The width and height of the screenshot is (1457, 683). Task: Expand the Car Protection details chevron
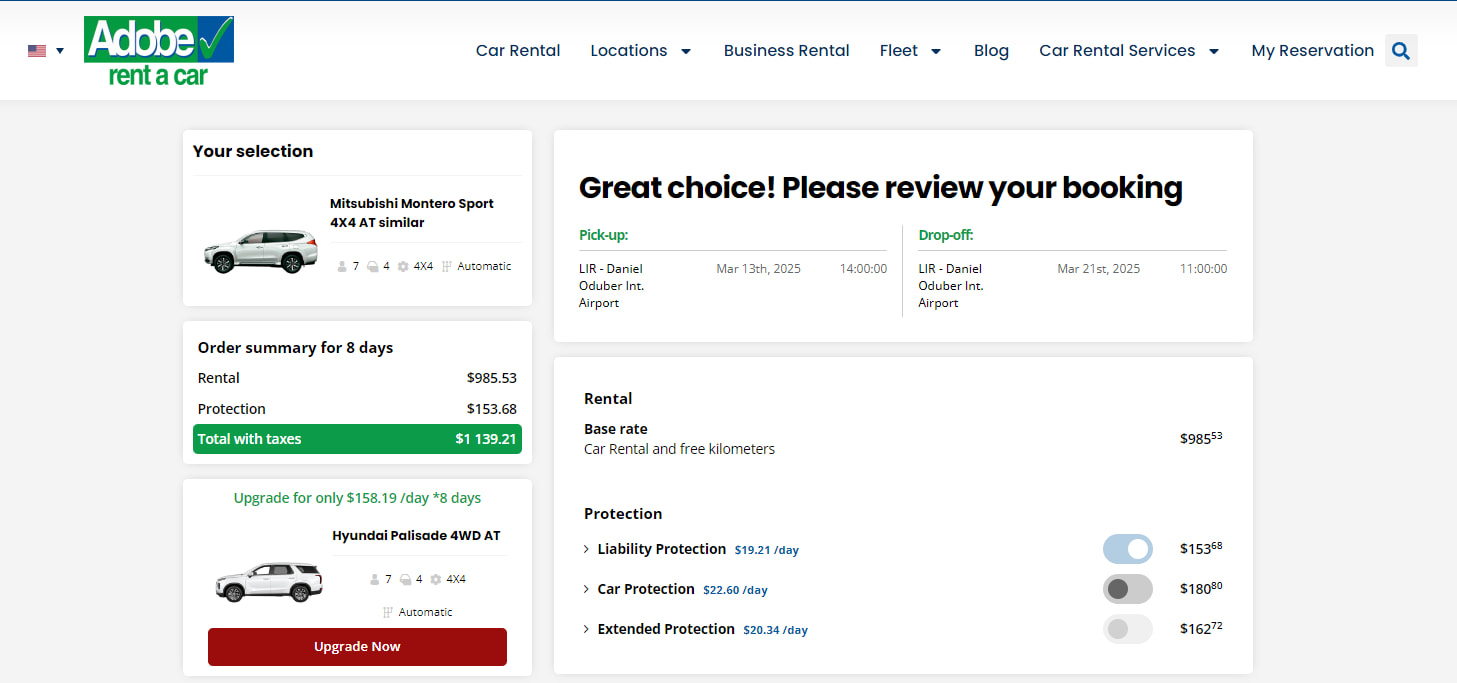[x=587, y=589]
